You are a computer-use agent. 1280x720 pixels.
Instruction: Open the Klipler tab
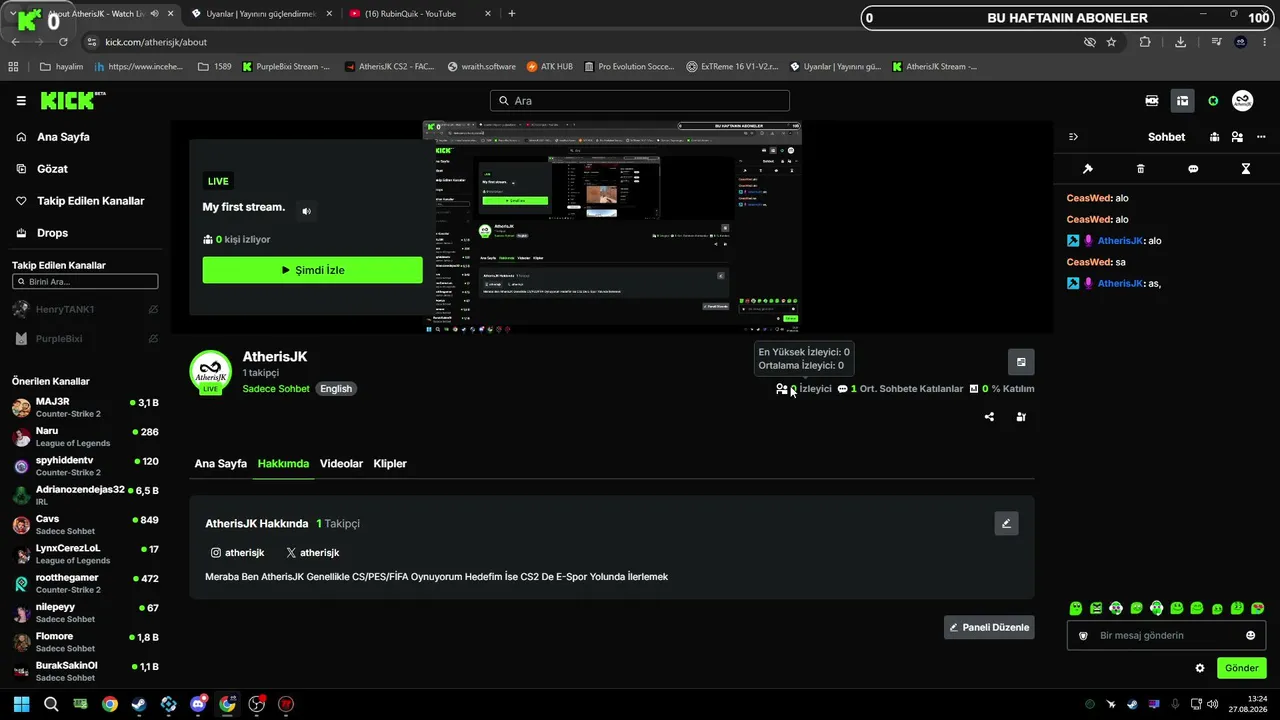point(390,464)
